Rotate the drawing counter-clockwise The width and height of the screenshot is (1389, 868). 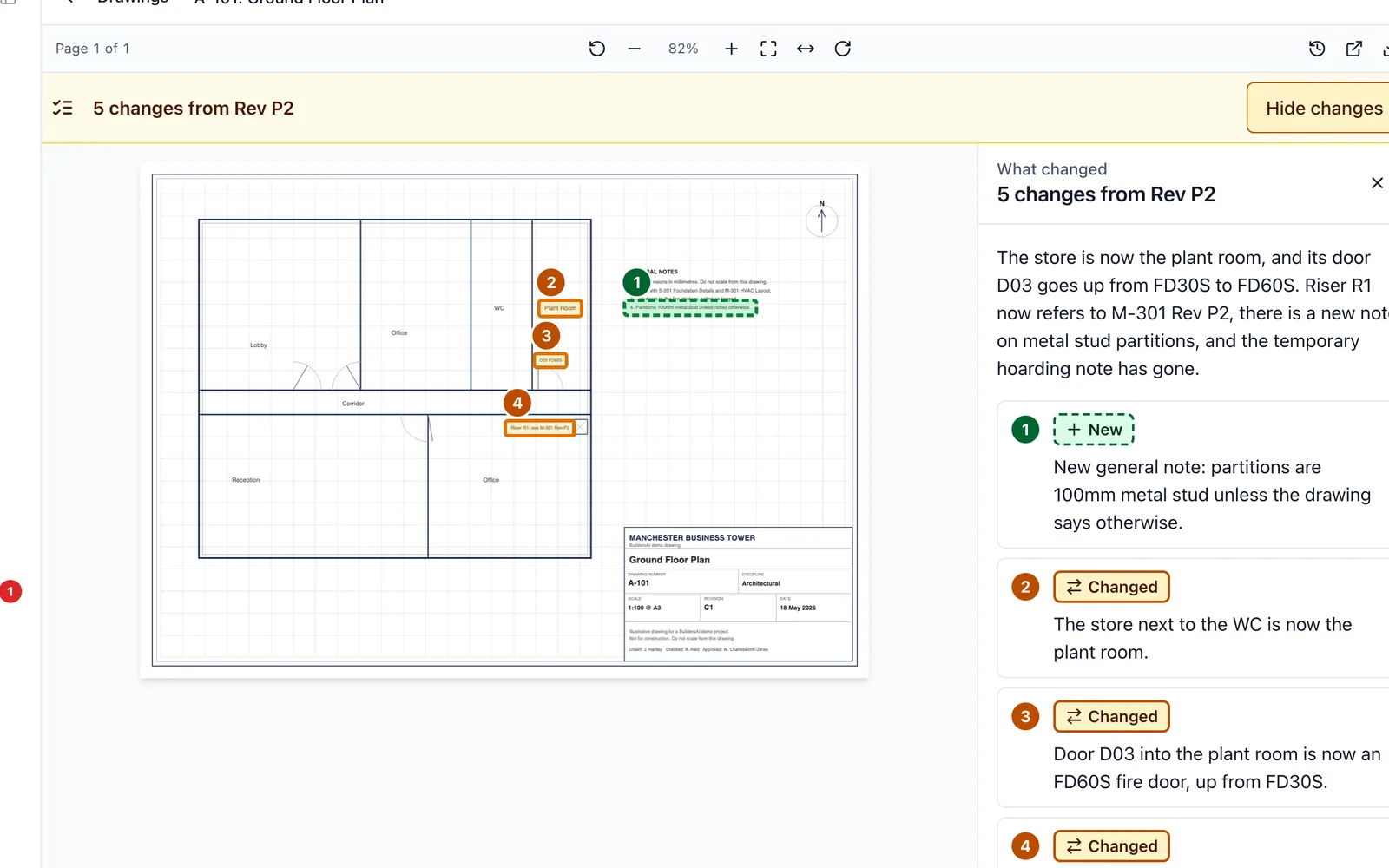pos(596,49)
